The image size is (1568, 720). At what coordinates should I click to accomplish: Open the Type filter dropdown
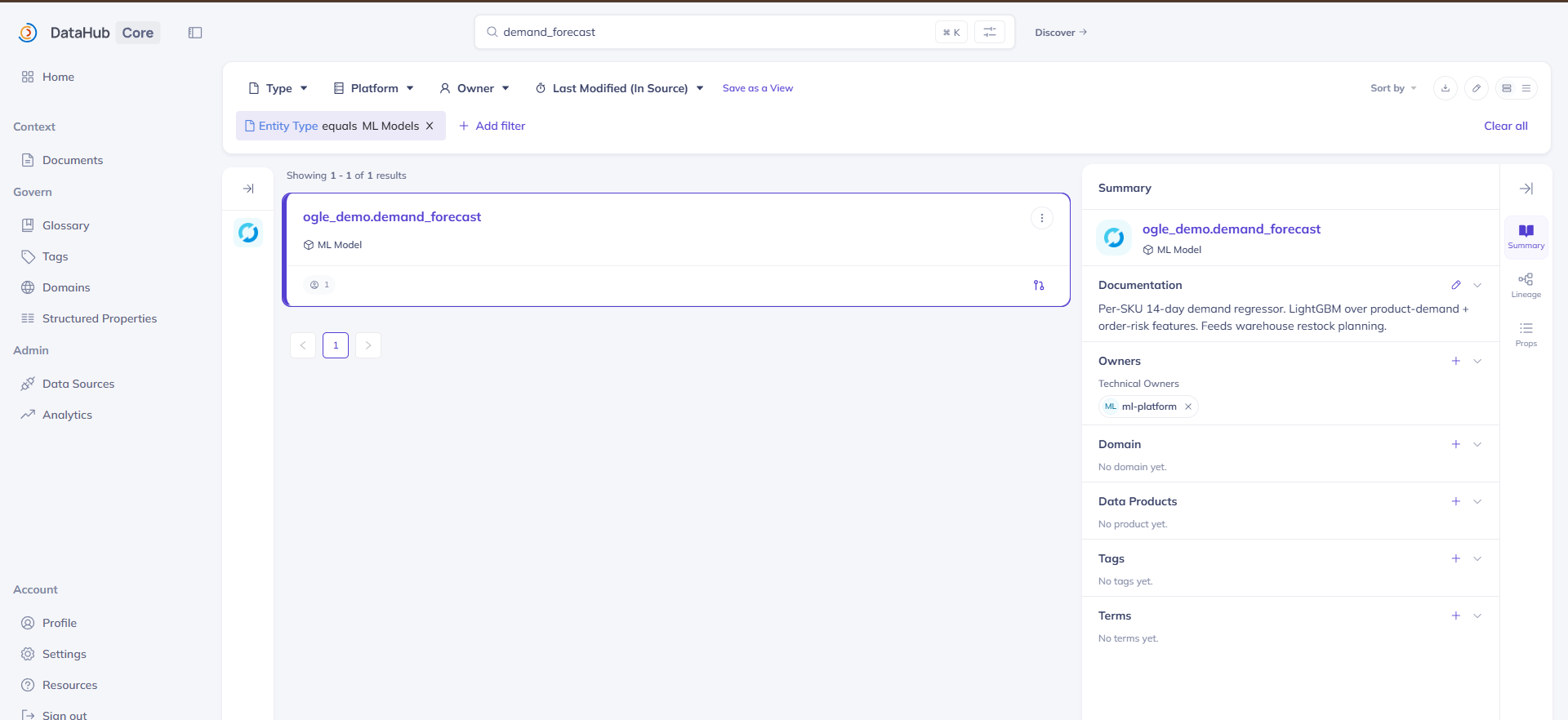click(x=278, y=88)
